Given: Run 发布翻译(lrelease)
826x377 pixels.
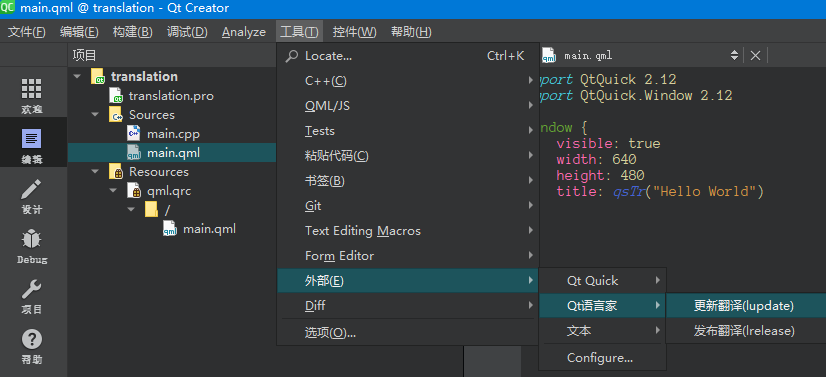Looking at the screenshot, I should coord(746,331).
